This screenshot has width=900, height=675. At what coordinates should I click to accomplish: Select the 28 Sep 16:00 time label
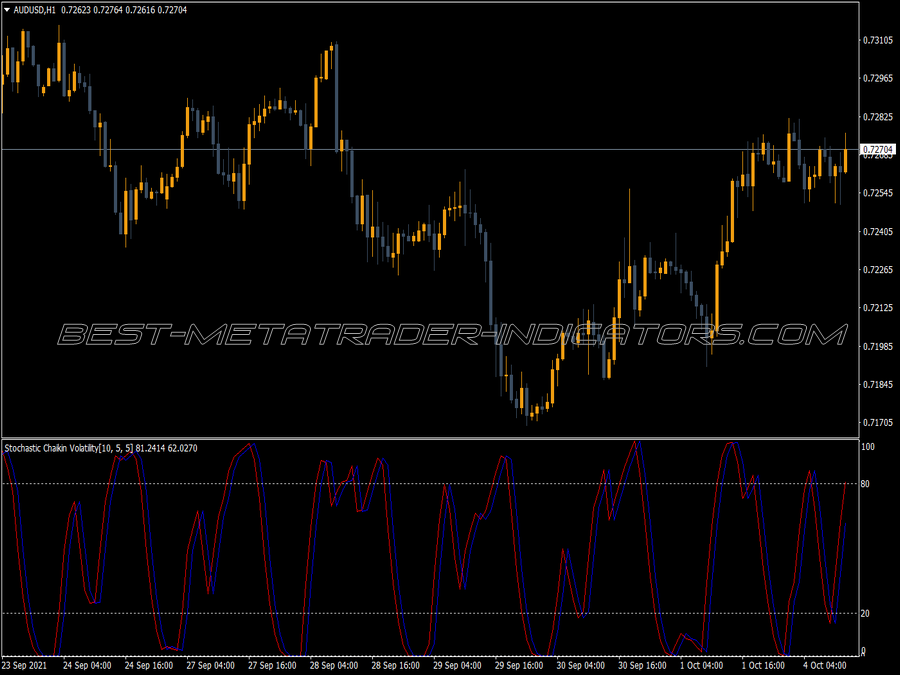[x=395, y=665]
